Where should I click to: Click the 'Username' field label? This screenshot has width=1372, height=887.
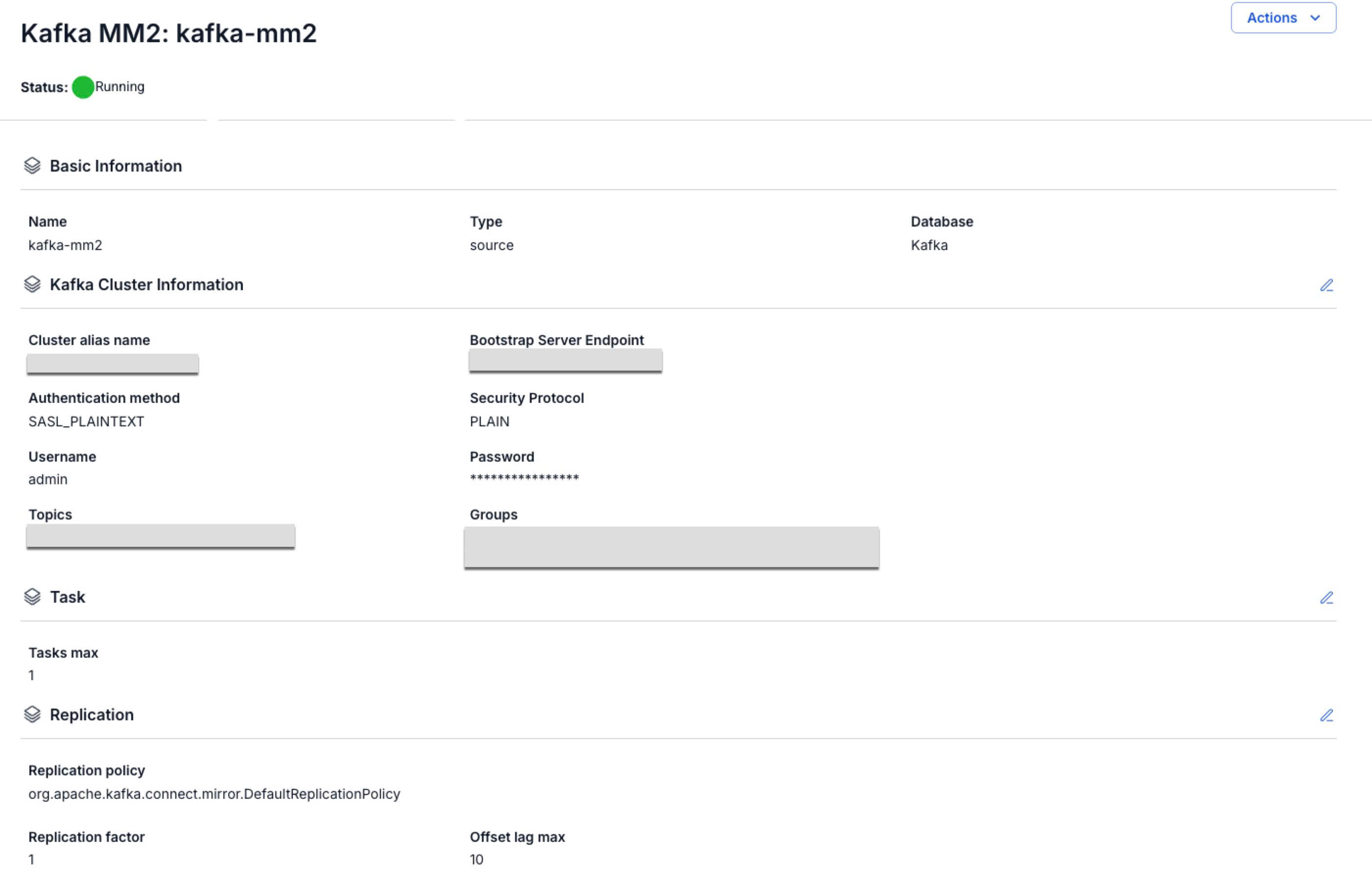[62, 457]
